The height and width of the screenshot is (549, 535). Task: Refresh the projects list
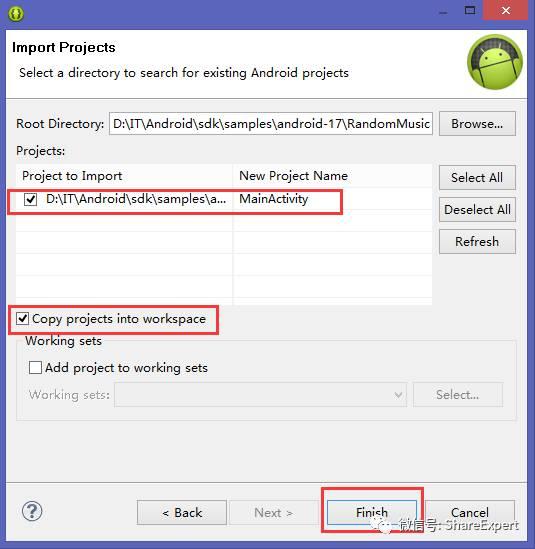(477, 242)
